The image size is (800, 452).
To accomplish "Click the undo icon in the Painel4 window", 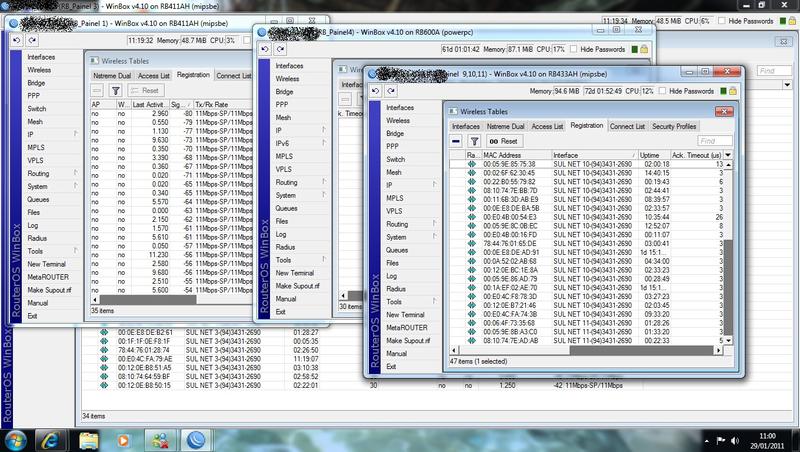I will [x=265, y=49].
